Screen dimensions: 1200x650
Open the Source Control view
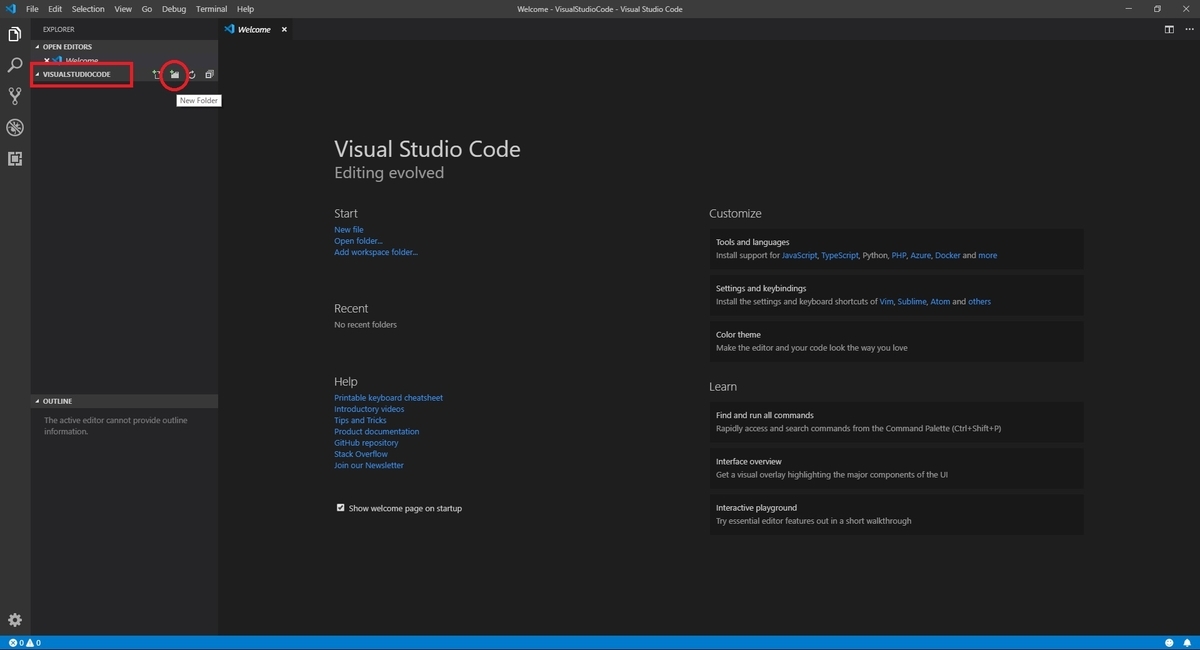click(15, 96)
